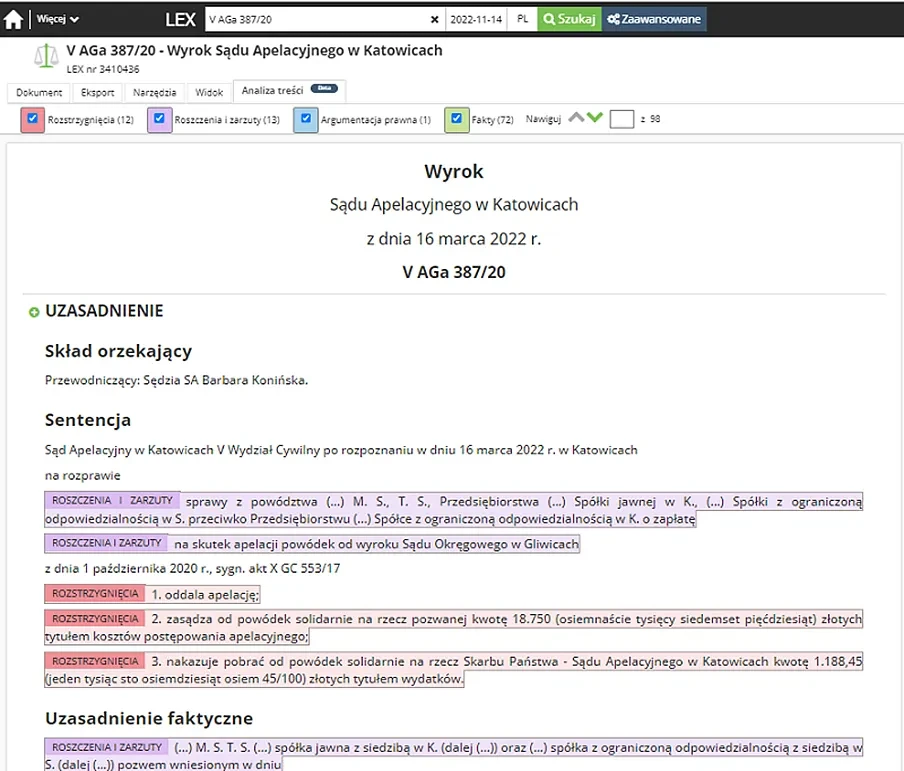Go to the LEX home page icon

click(x=13, y=19)
